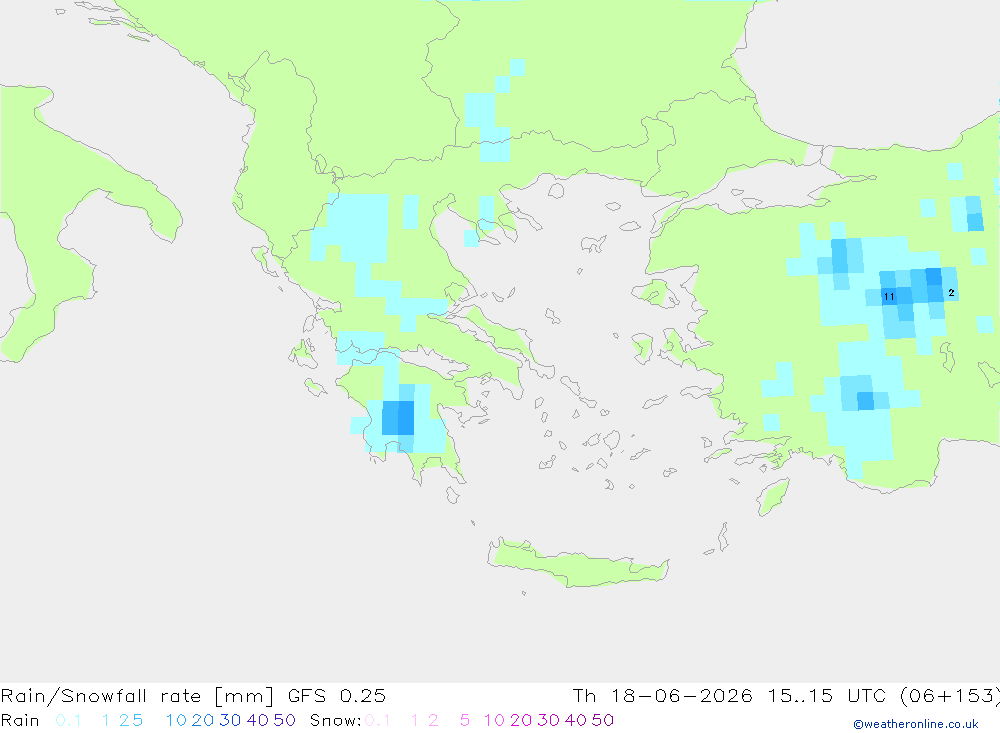Select the Snow 0.1 legend value

click(x=378, y=720)
